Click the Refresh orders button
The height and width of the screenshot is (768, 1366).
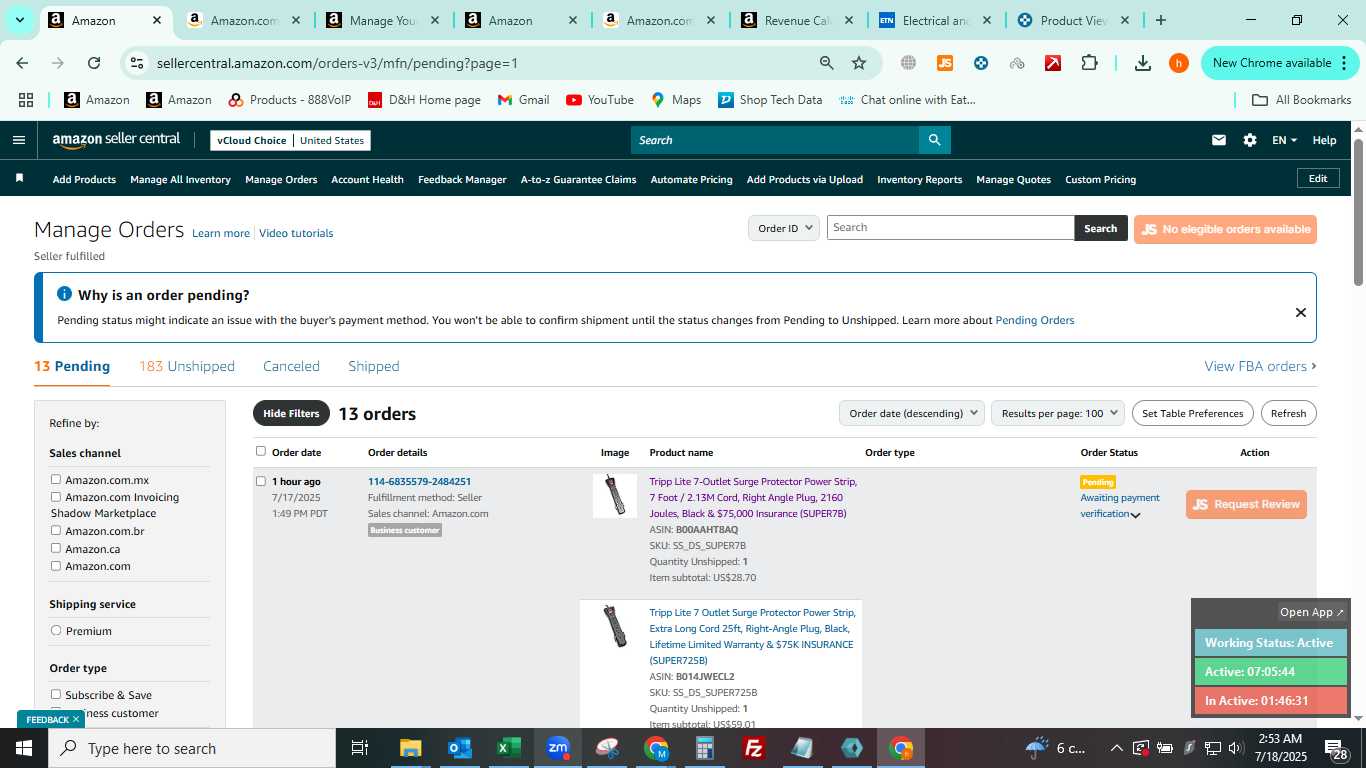(1288, 413)
